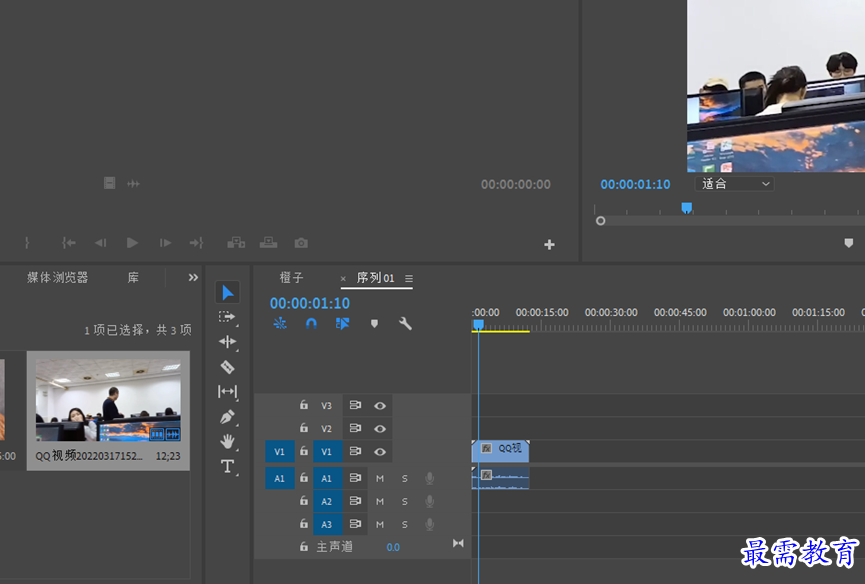
Task: Select the Pen tool
Action: 227,417
